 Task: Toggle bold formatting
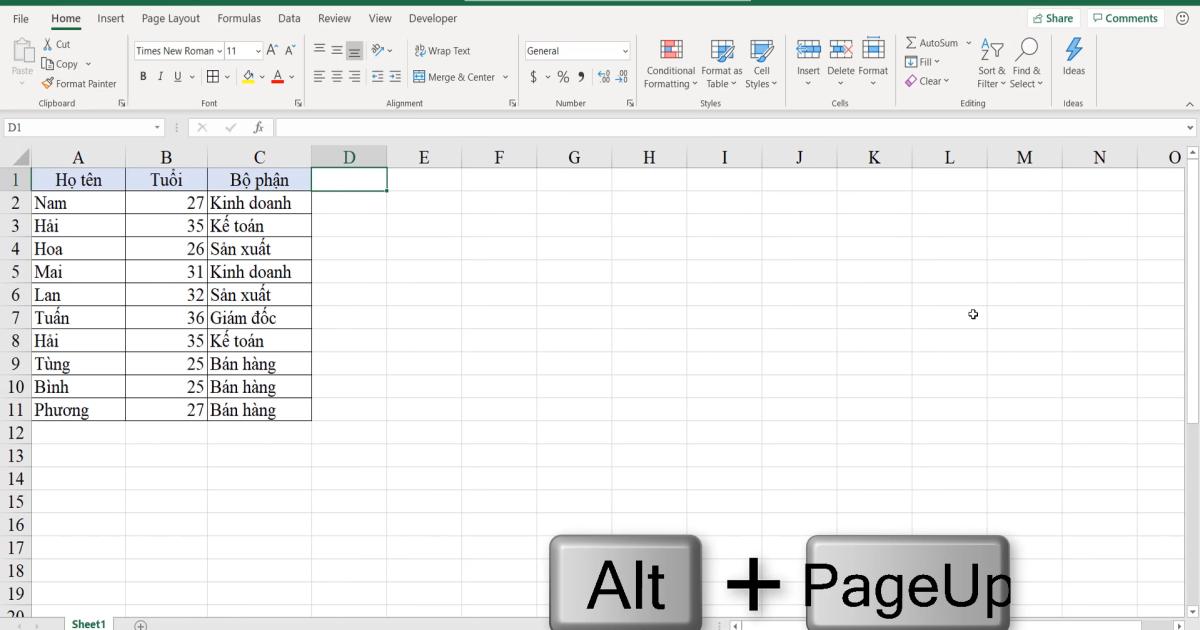pos(143,75)
